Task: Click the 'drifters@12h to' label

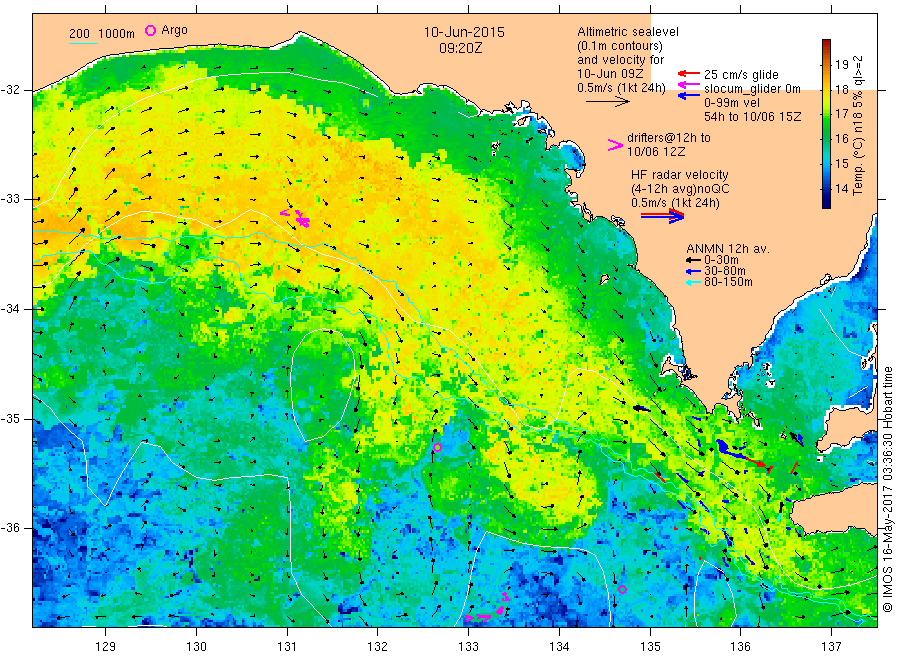Action: pyautogui.click(x=669, y=138)
